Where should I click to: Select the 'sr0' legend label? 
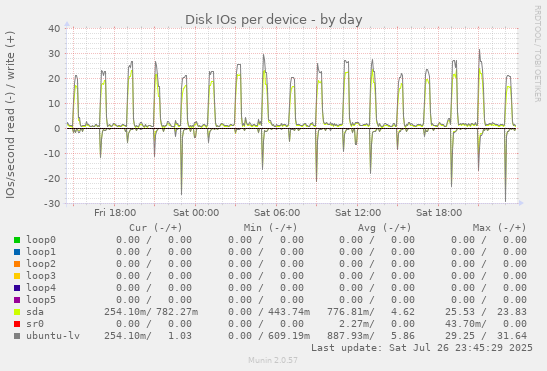[x=35, y=324]
